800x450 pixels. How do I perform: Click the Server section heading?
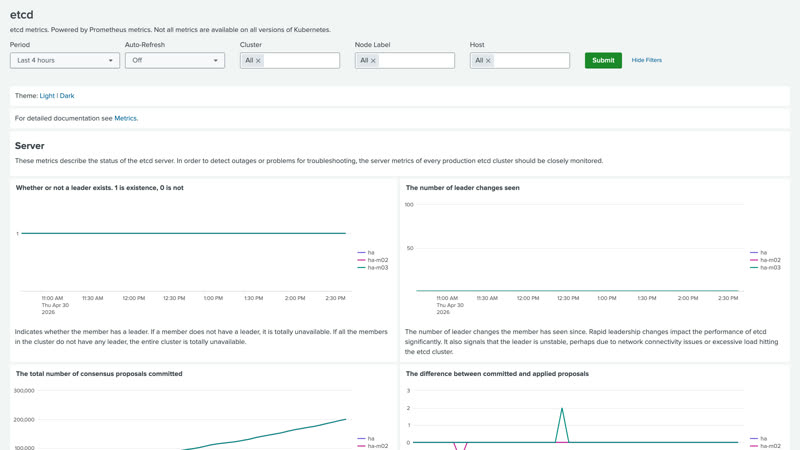30,146
